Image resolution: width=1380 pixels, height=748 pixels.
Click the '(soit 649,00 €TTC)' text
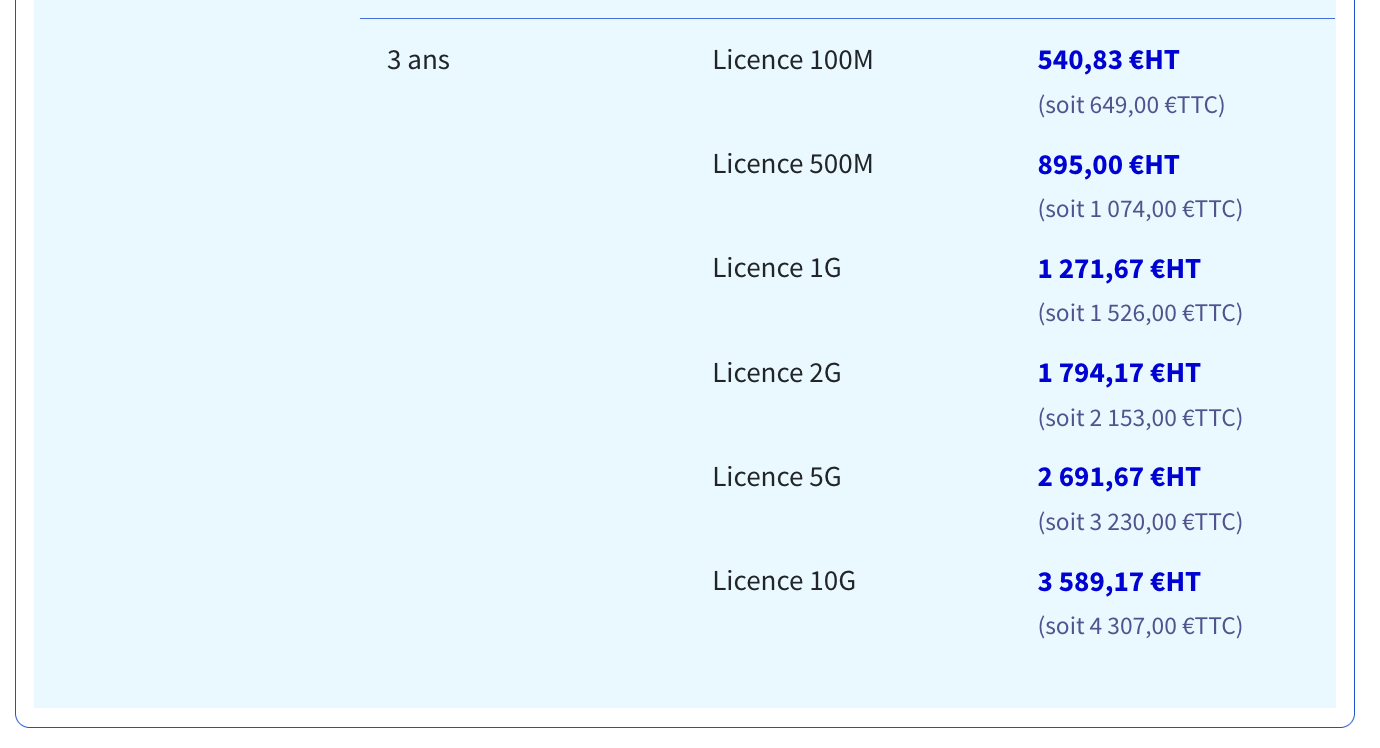[x=1131, y=105]
